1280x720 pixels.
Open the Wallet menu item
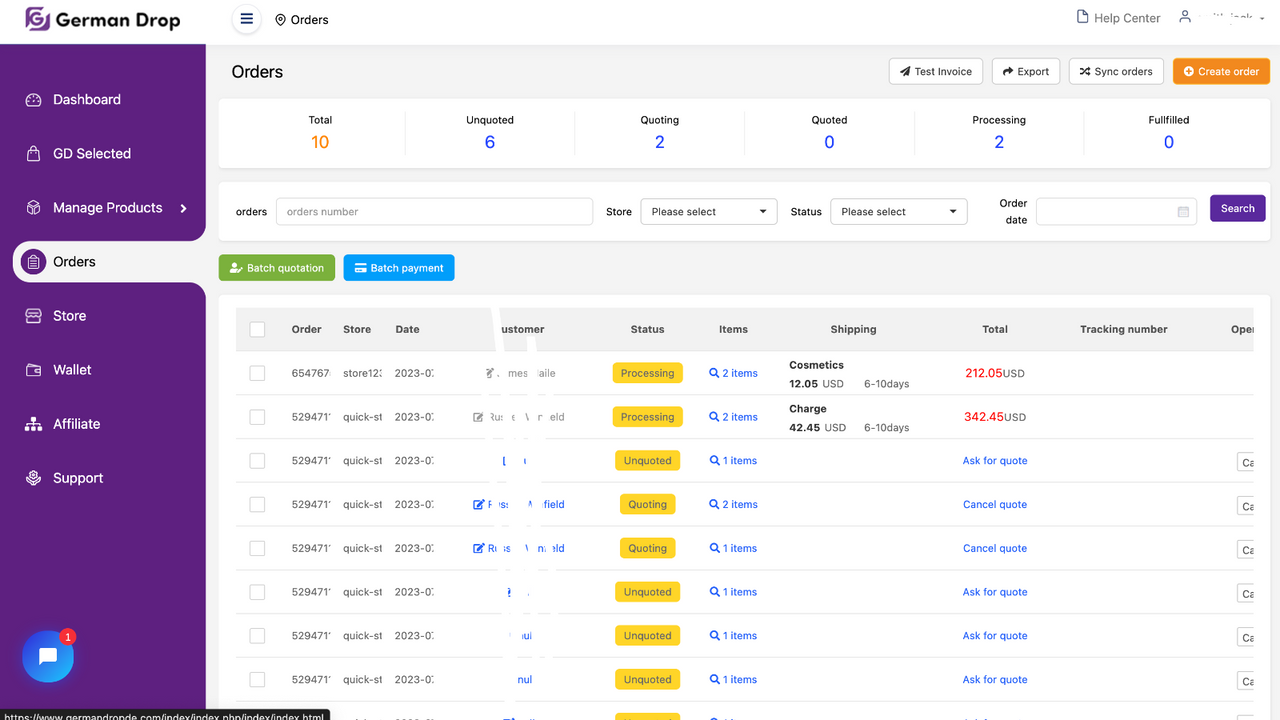tap(72, 370)
